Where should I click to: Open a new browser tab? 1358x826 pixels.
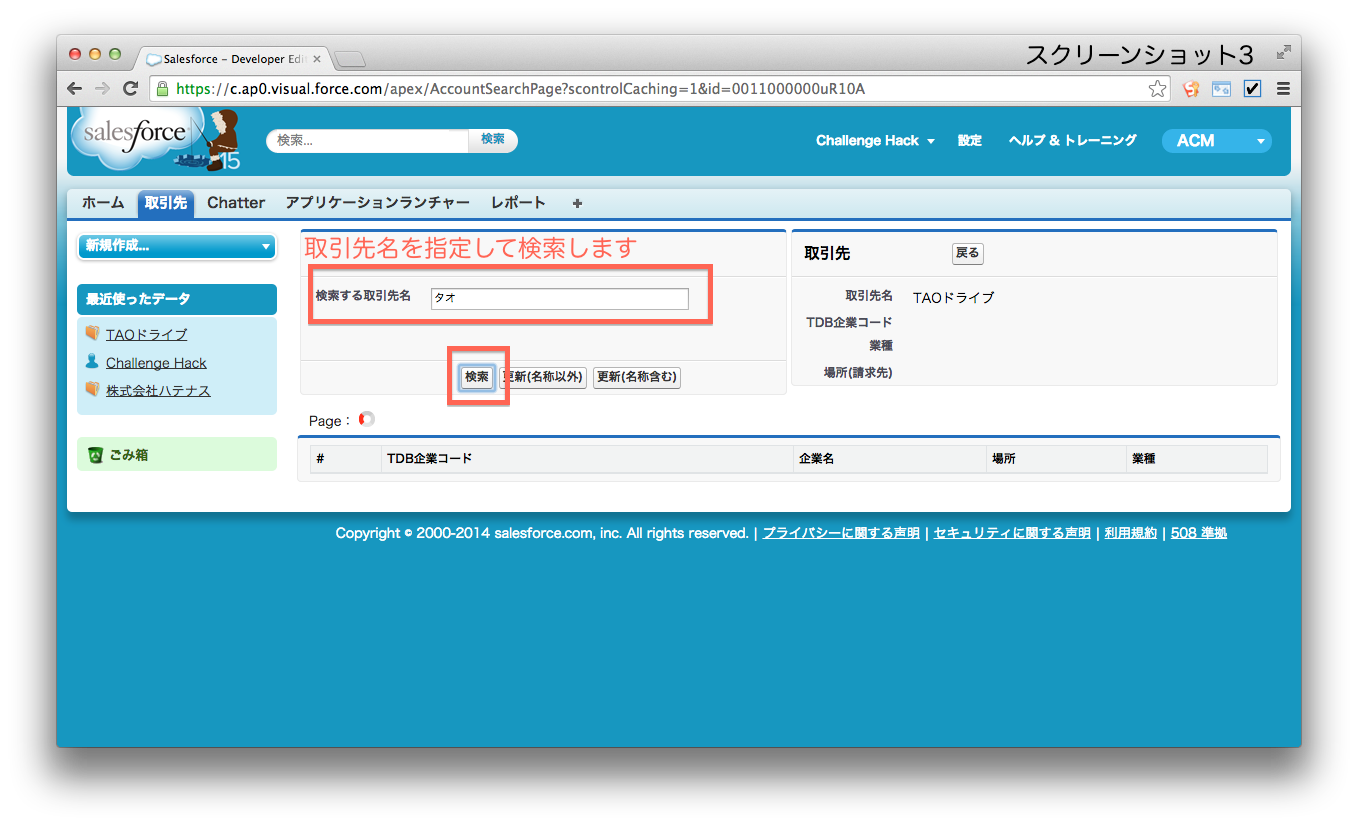click(350, 59)
